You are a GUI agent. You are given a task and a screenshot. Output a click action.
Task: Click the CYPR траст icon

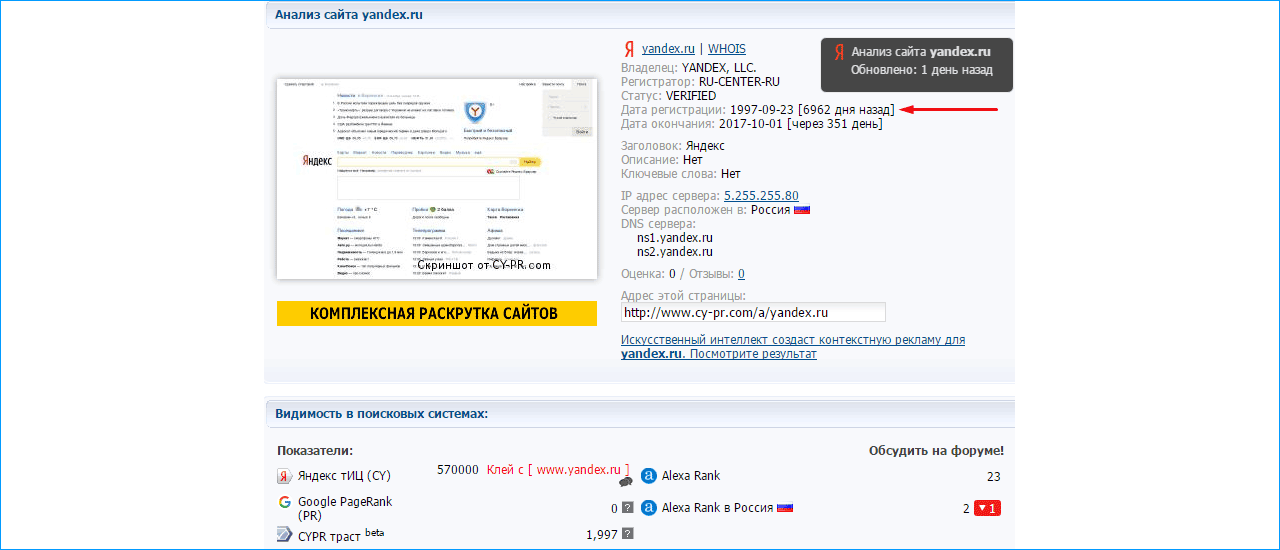click(x=285, y=535)
